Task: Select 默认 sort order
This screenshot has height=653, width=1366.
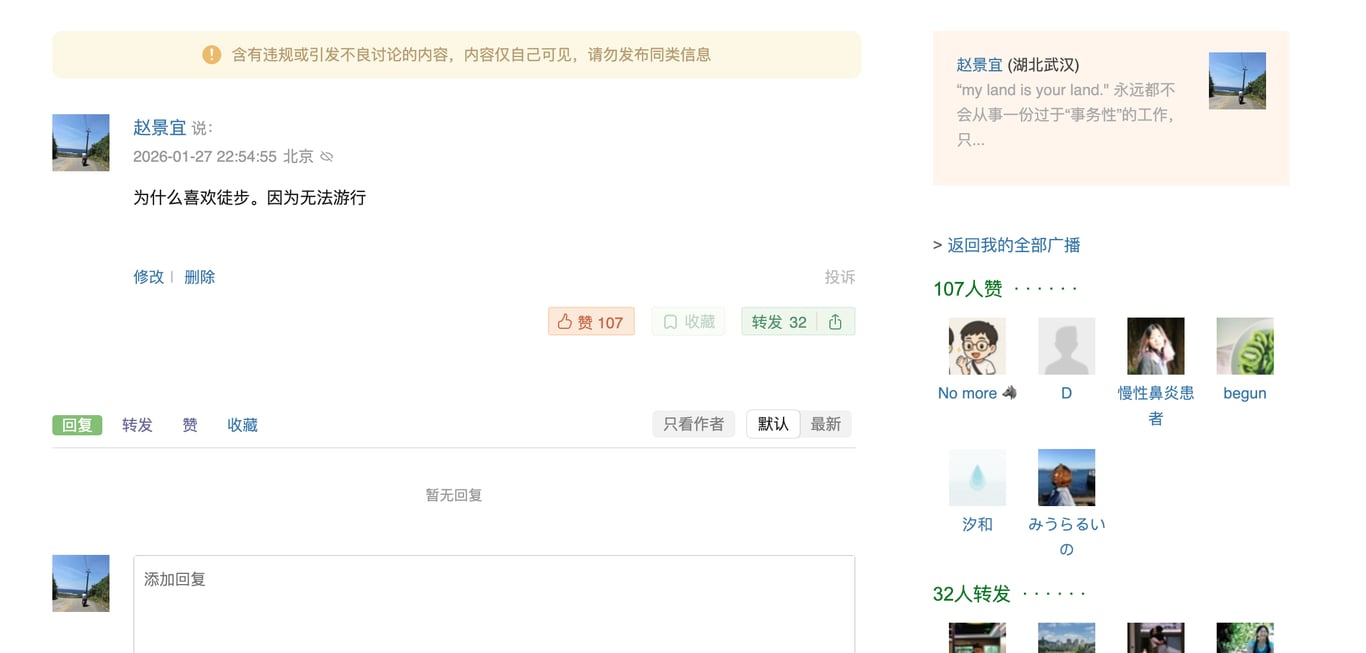Action: click(x=773, y=424)
